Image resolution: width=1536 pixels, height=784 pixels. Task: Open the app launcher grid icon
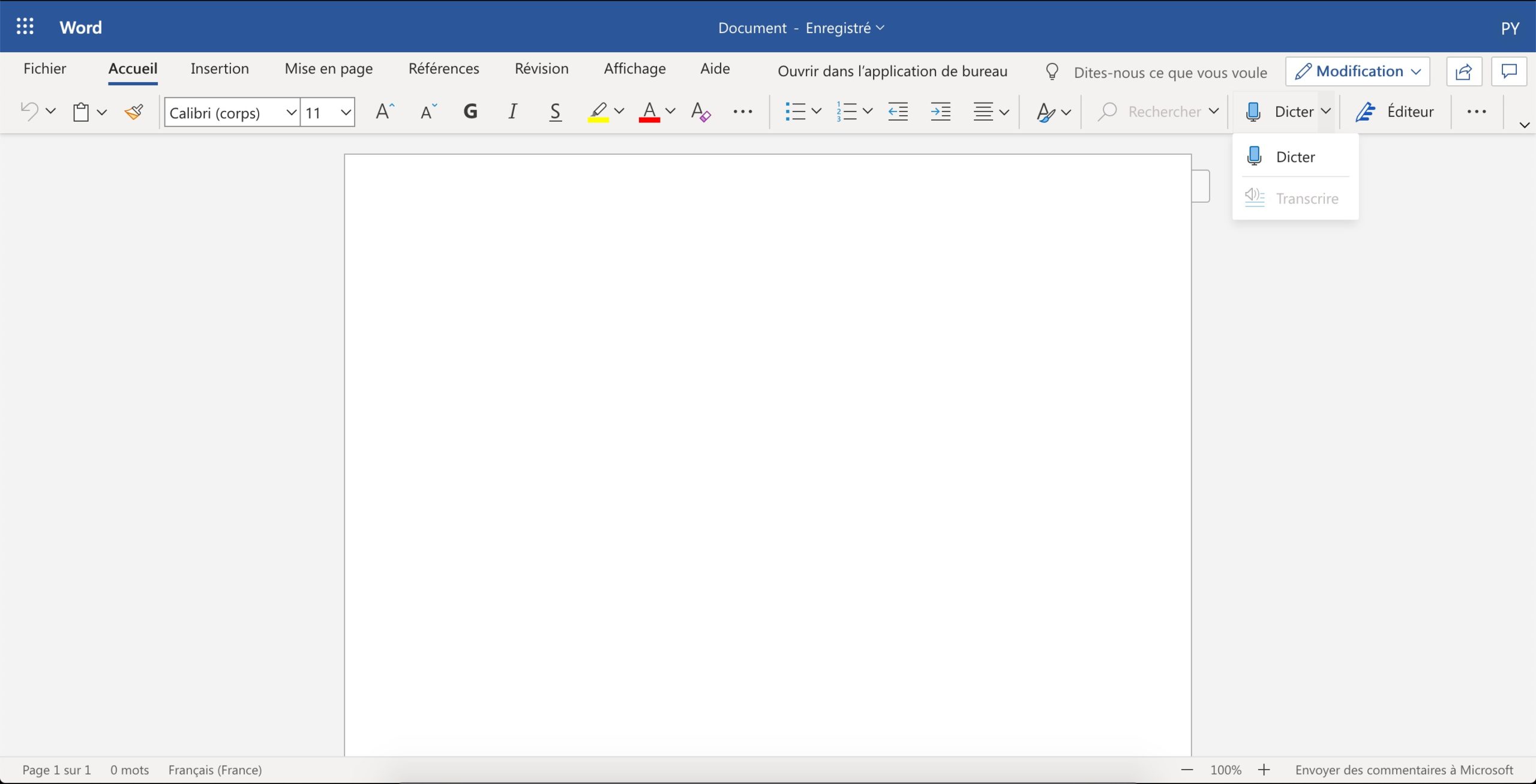25,27
